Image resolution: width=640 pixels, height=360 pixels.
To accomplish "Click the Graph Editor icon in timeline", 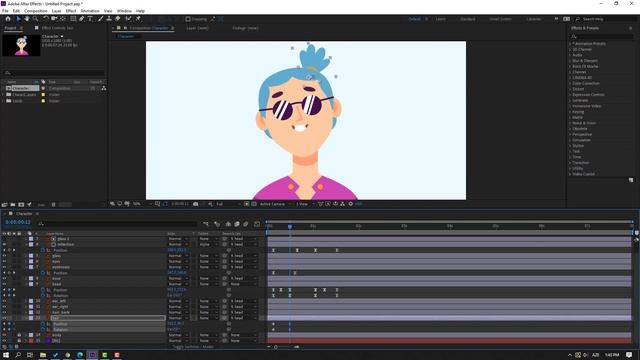I will [x=257, y=224].
